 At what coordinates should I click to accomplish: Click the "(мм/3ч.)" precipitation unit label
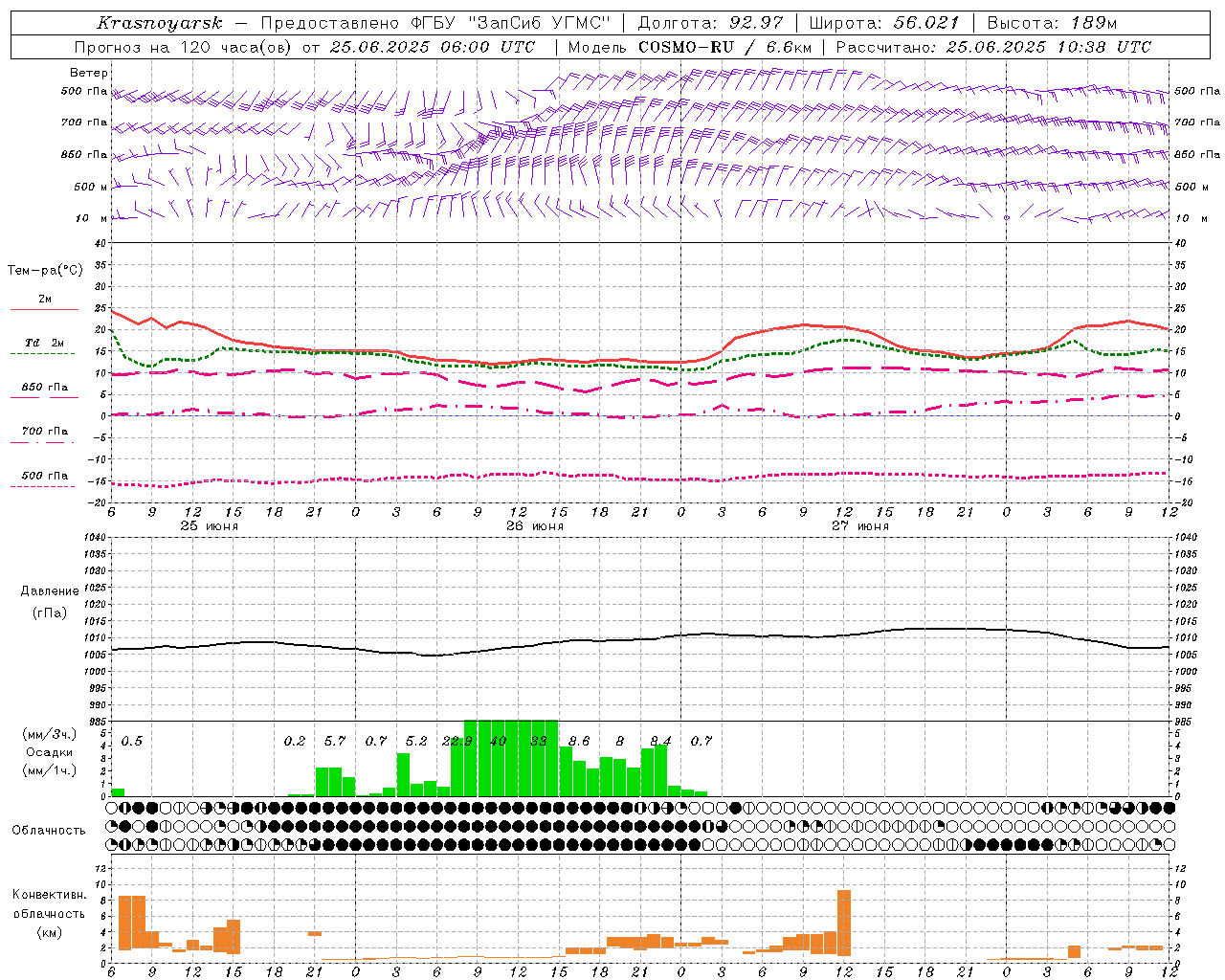pyautogui.click(x=49, y=735)
